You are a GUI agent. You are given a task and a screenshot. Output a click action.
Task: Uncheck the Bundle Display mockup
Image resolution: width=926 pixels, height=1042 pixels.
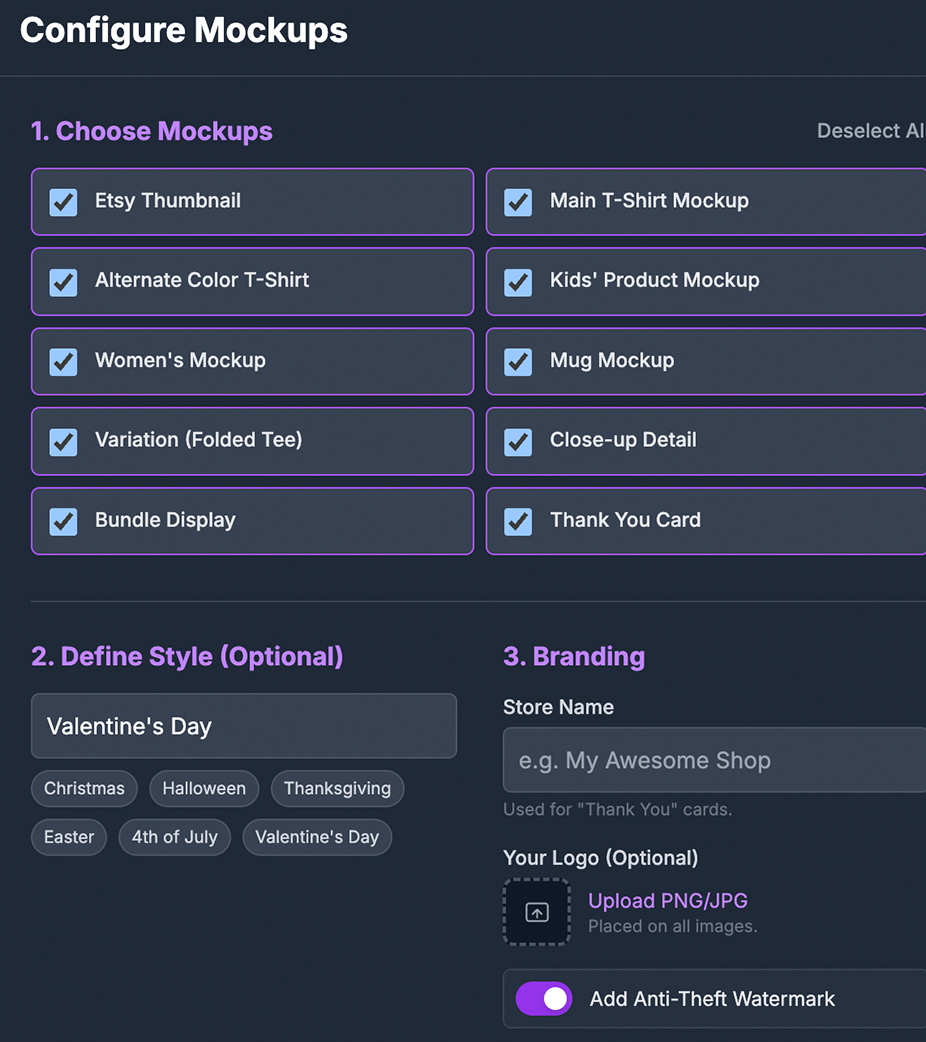pos(64,520)
